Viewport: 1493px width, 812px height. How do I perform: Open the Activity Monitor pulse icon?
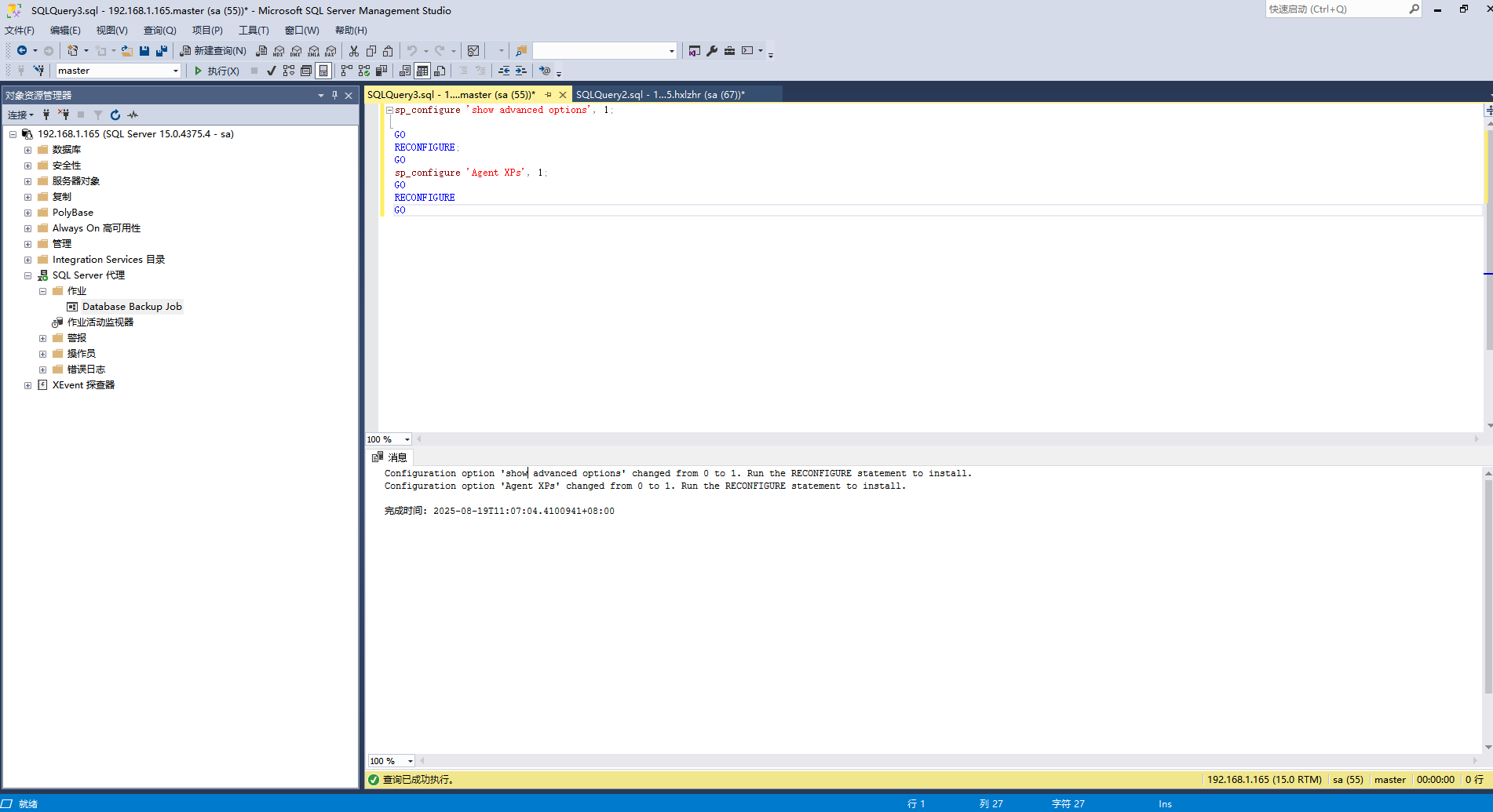pyautogui.click(x=133, y=115)
